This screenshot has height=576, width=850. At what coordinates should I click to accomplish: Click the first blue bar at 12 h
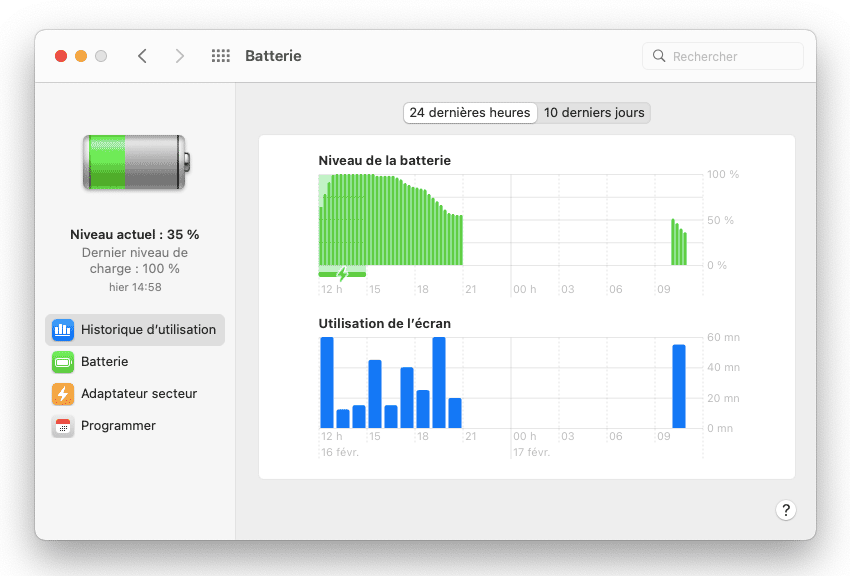coord(327,383)
